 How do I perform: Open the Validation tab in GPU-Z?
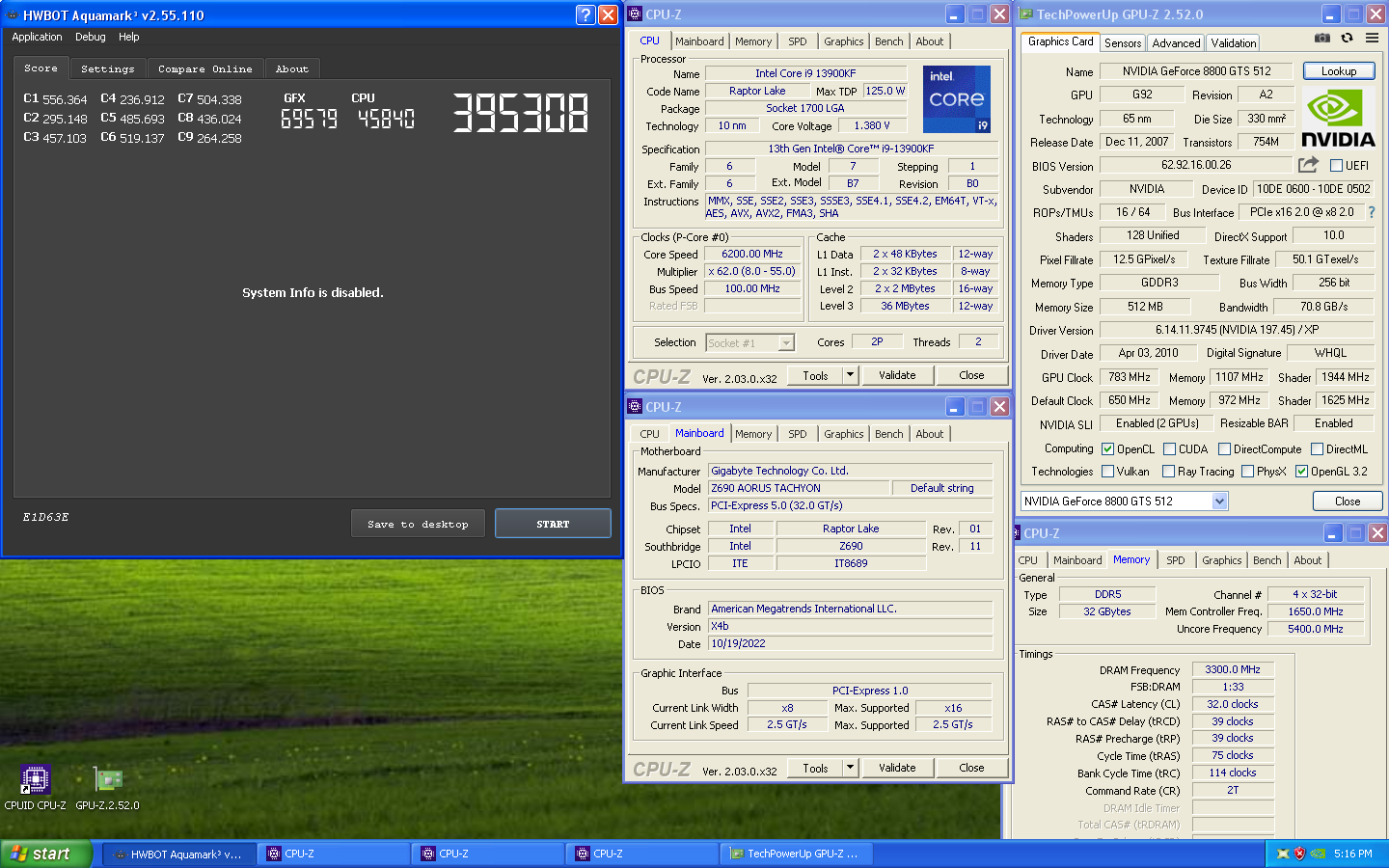click(1234, 42)
